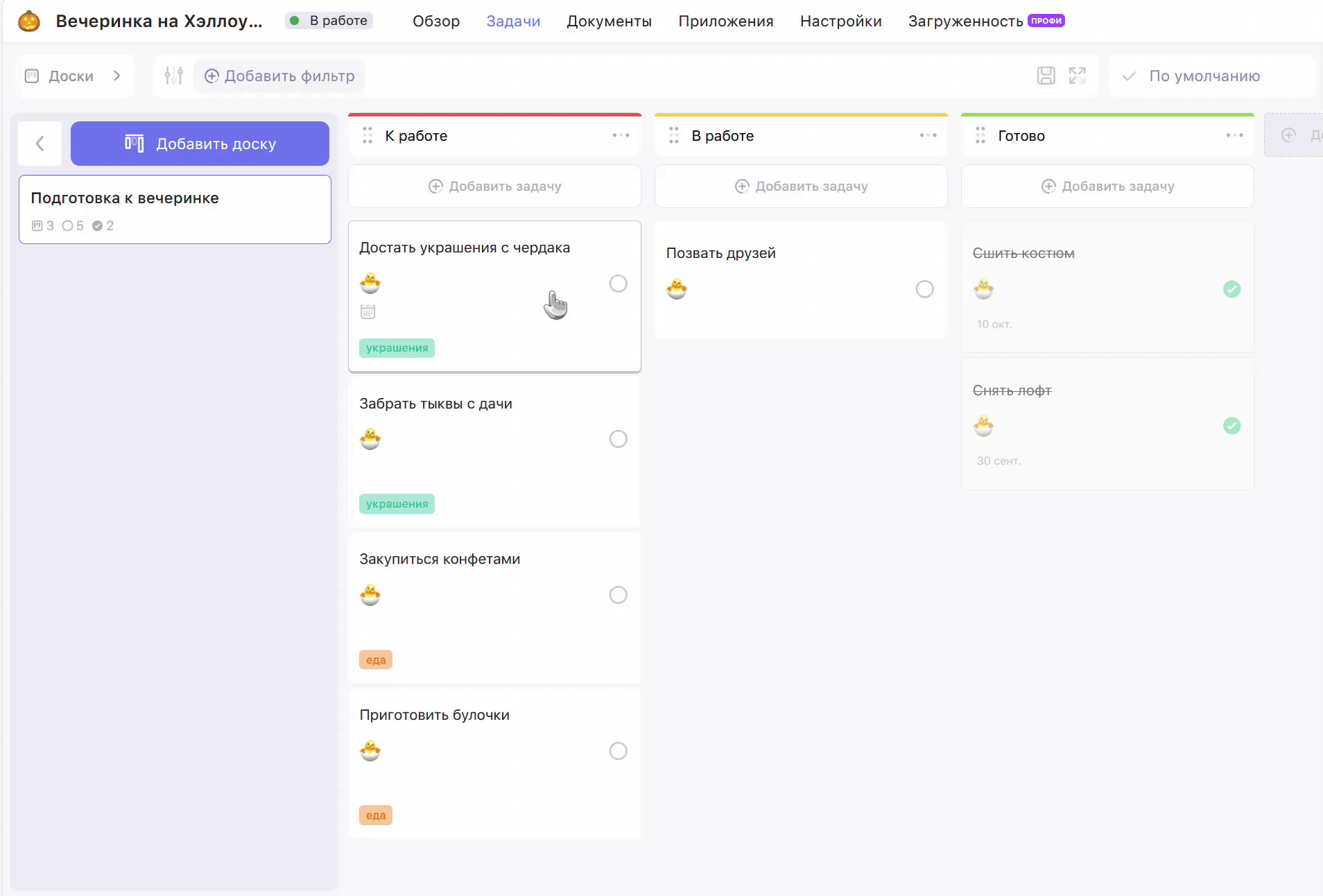
Task: Click assignee avatar on Позвать друзей card
Action: coord(677,289)
